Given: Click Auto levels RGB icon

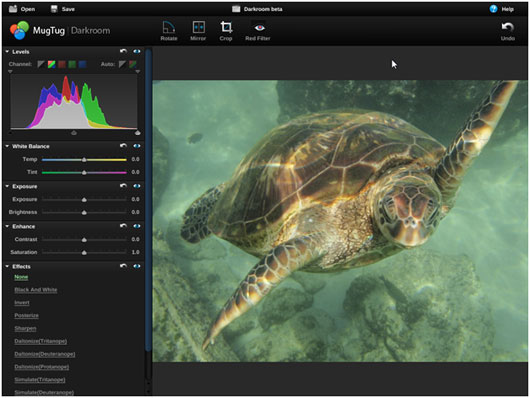Looking at the screenshot, I should point(133,64).
